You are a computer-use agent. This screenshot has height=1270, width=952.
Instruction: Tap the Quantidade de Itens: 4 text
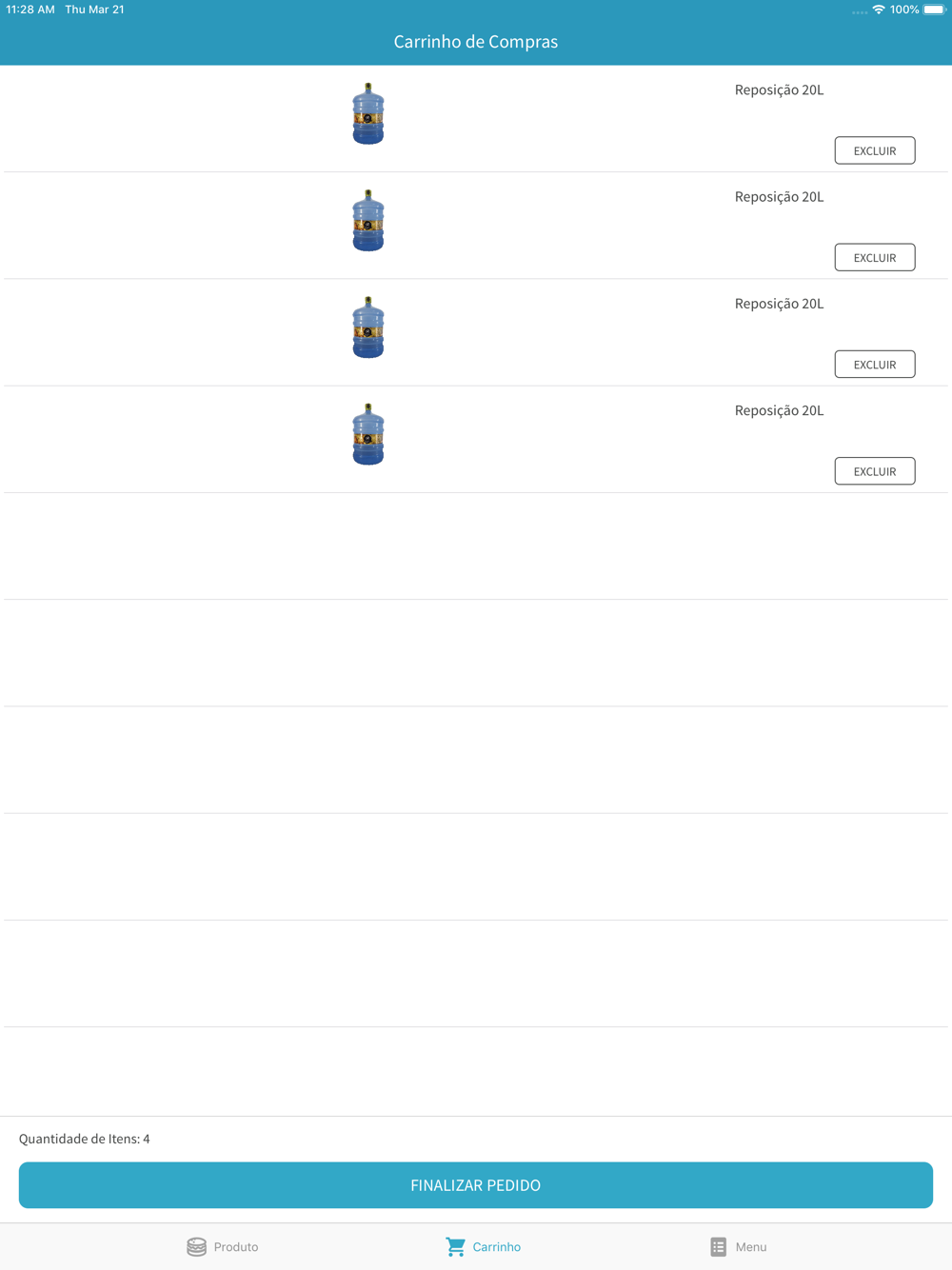tap(85, 1139)
